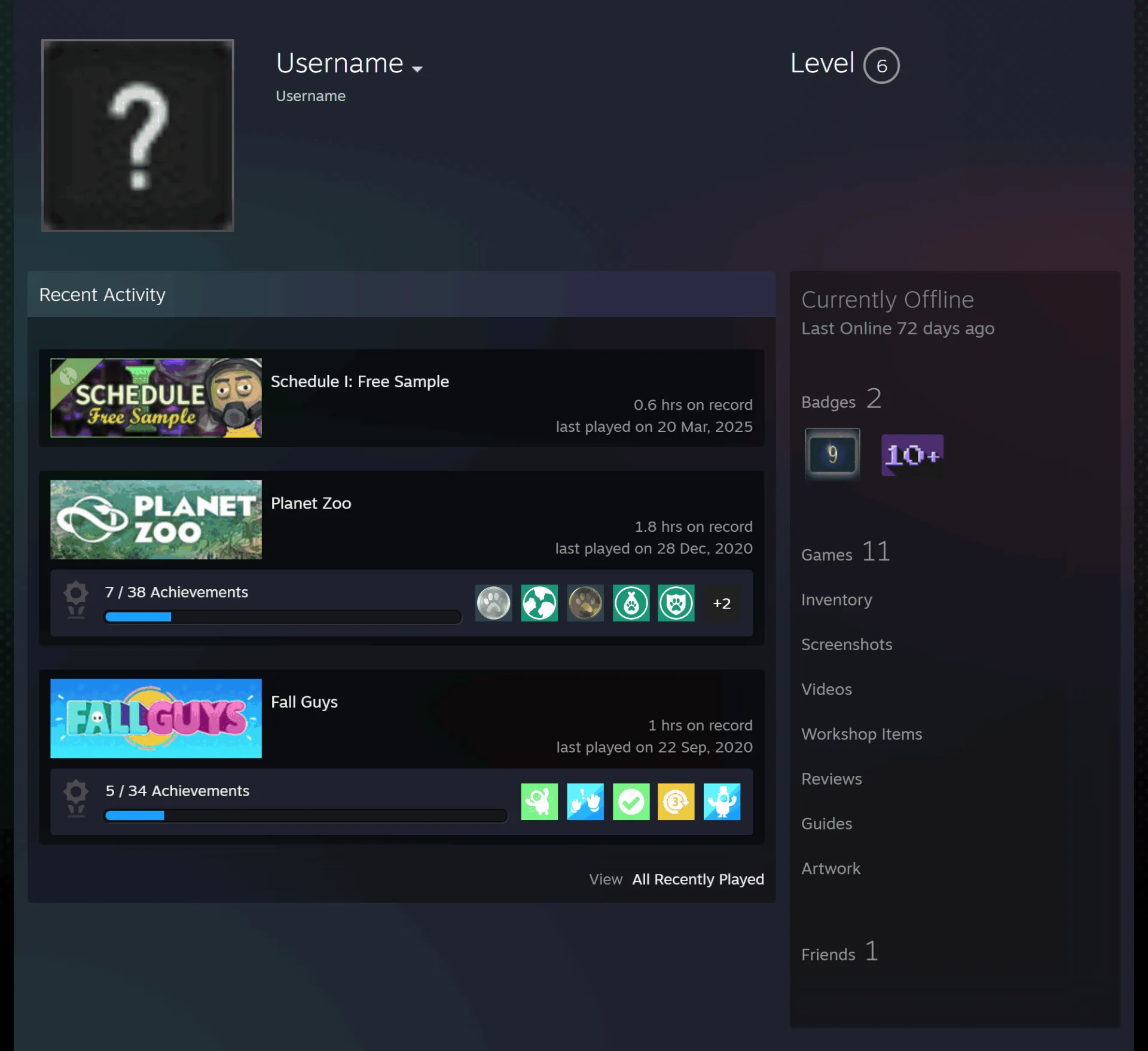Image resolution: width=1148 pixels, height=1051 pixels.
Task: Open the Schedule I: Free Sample thumbnail
Action: pos(156,398)
